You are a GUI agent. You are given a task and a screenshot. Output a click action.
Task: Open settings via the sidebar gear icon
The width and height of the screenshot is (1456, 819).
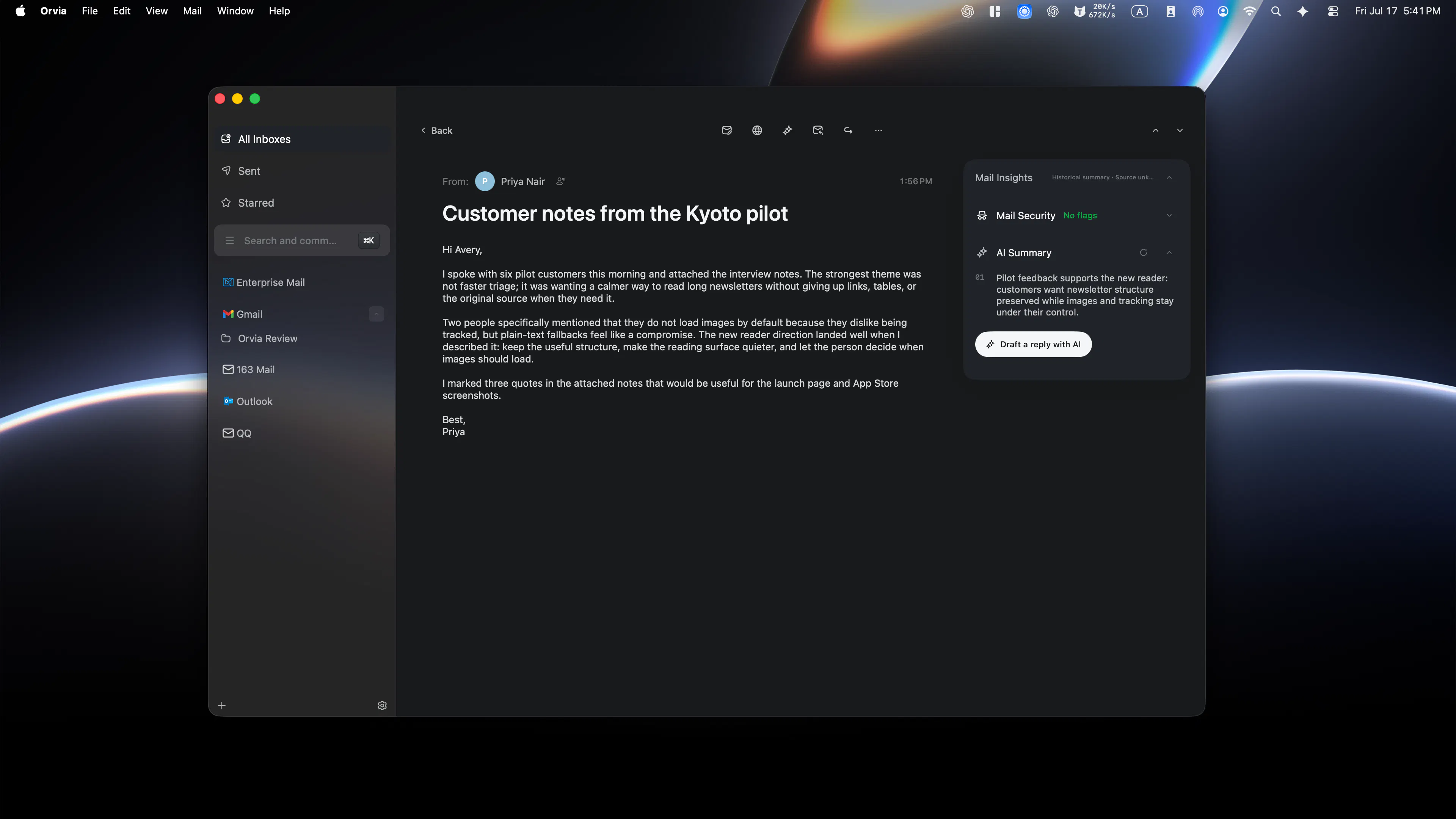[382, 705]
